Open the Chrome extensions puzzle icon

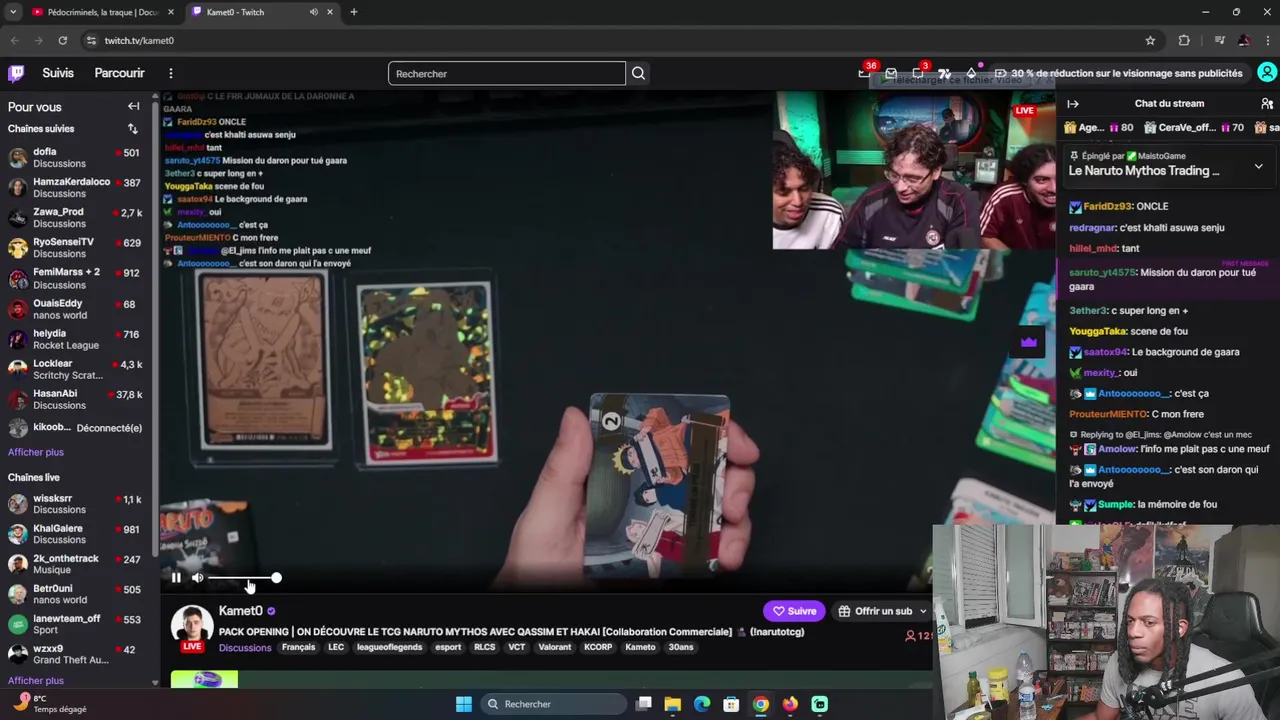[x=1184, y=40]
